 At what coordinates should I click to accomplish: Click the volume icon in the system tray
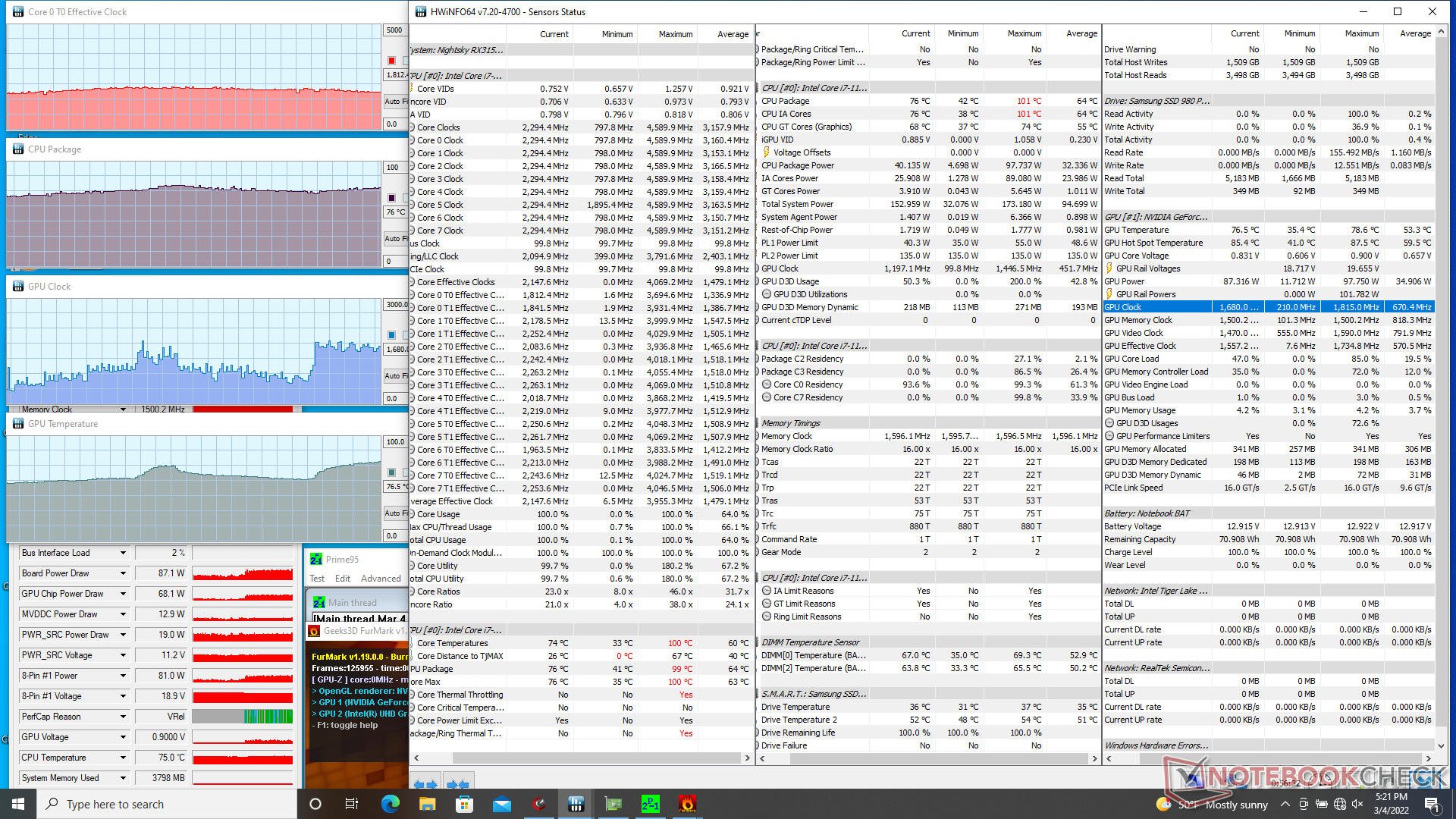1358,804
